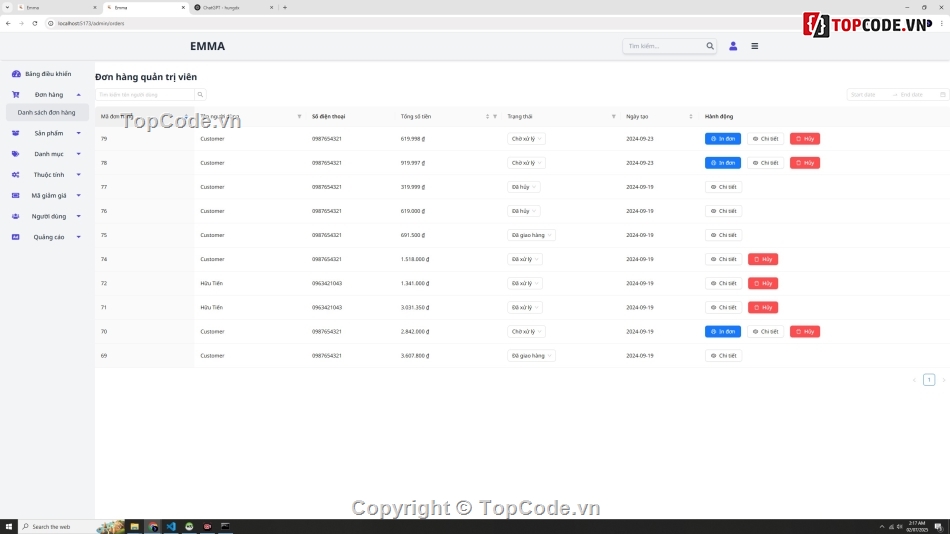Click the filter icon on Trạng thái column
Viewport: 950px width, 534px height.
(x=614, y=117)
